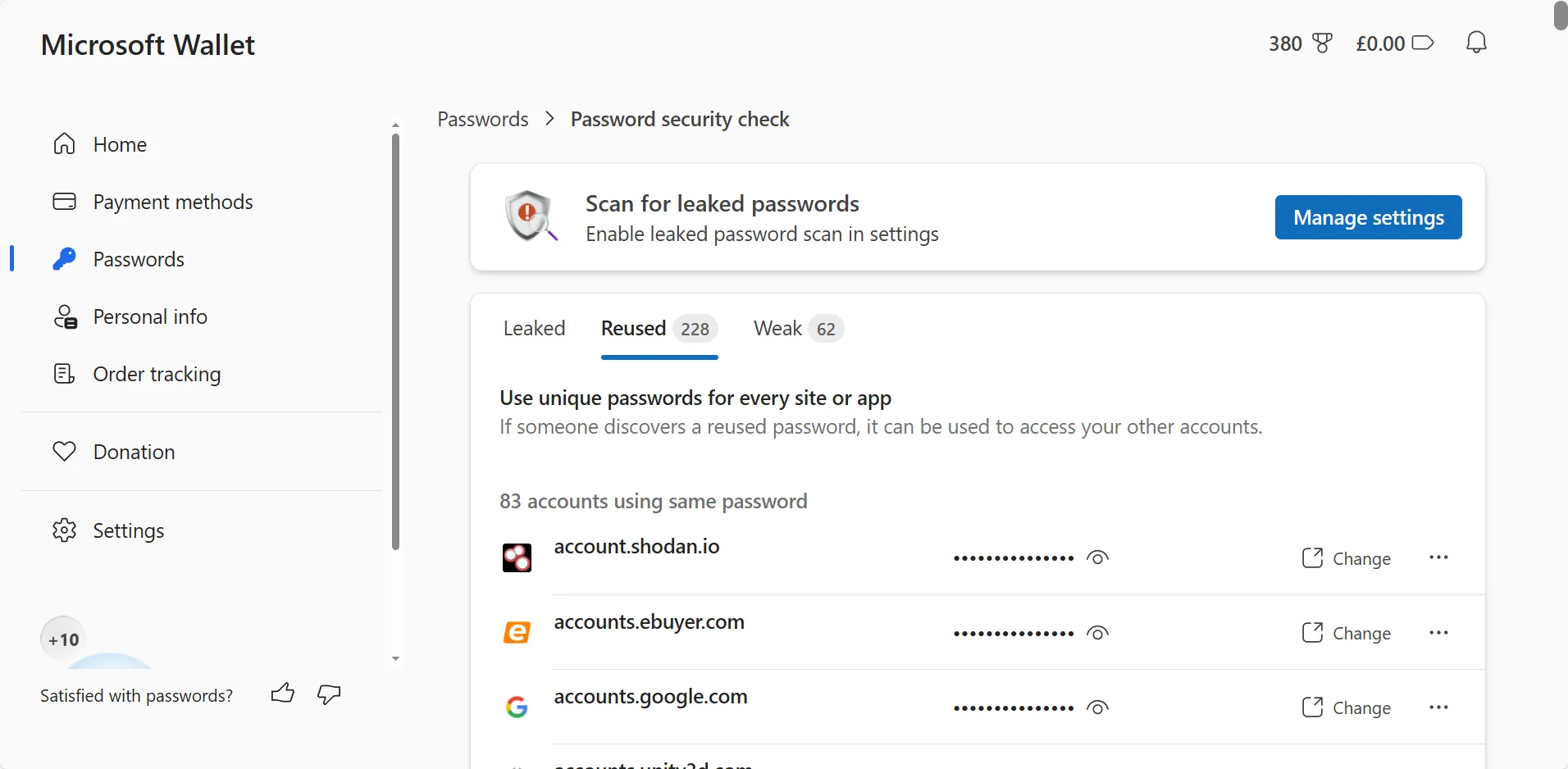Expand the Passwords breadcrumb chevron
Image resolution: width=1568 pixels, height=769 pixels.
pos(548,118)
